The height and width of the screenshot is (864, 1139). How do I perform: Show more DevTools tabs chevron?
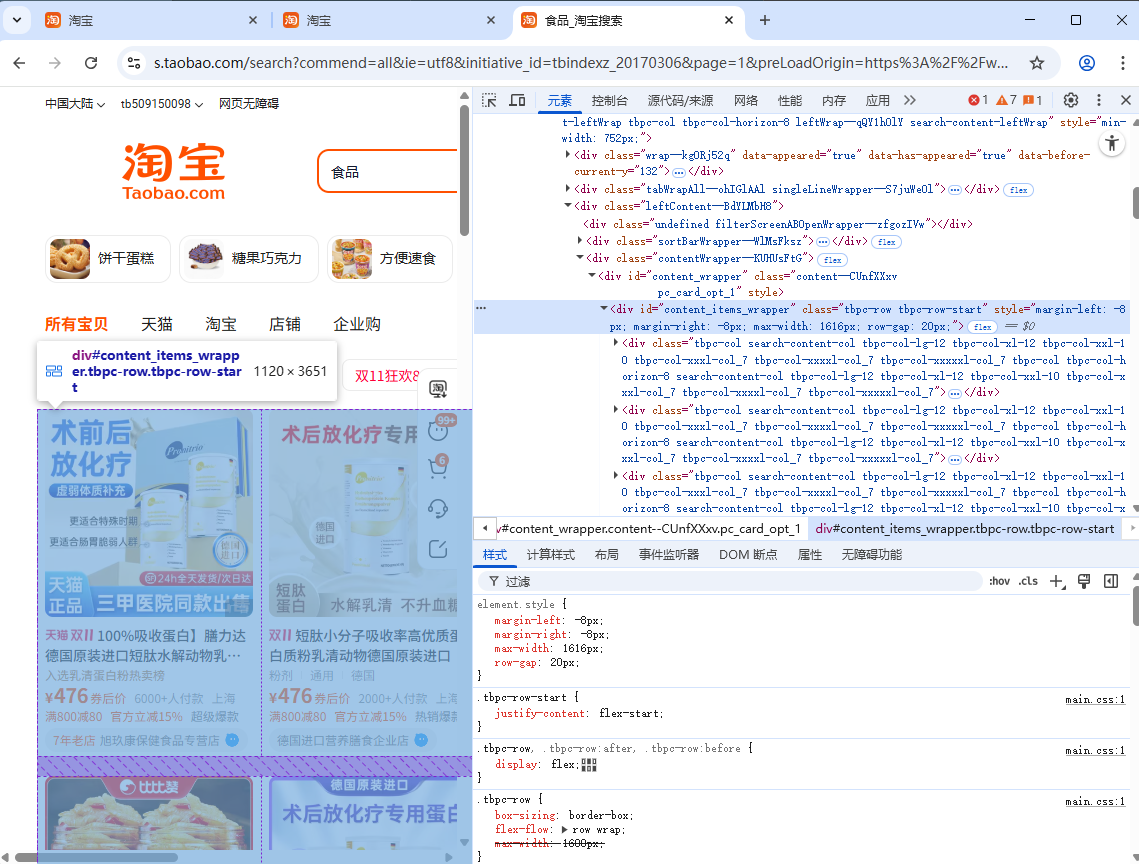[909, 100]
